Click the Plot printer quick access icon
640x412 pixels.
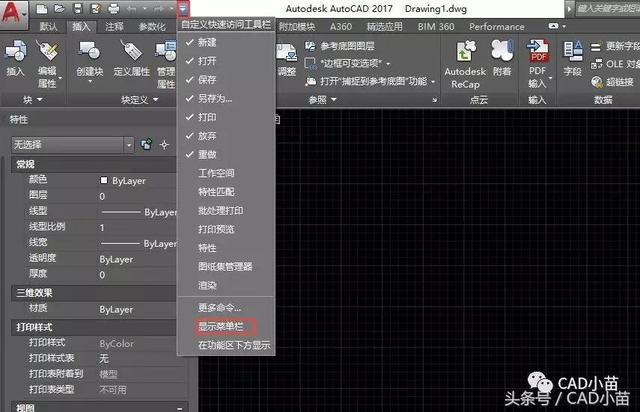click(x=113, y=9)
